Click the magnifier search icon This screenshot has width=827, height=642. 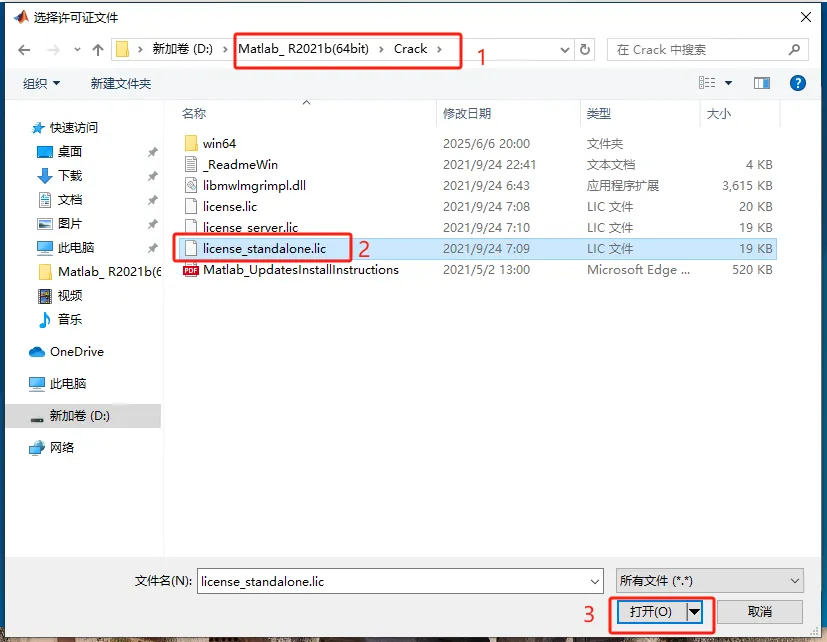point(794,50)
